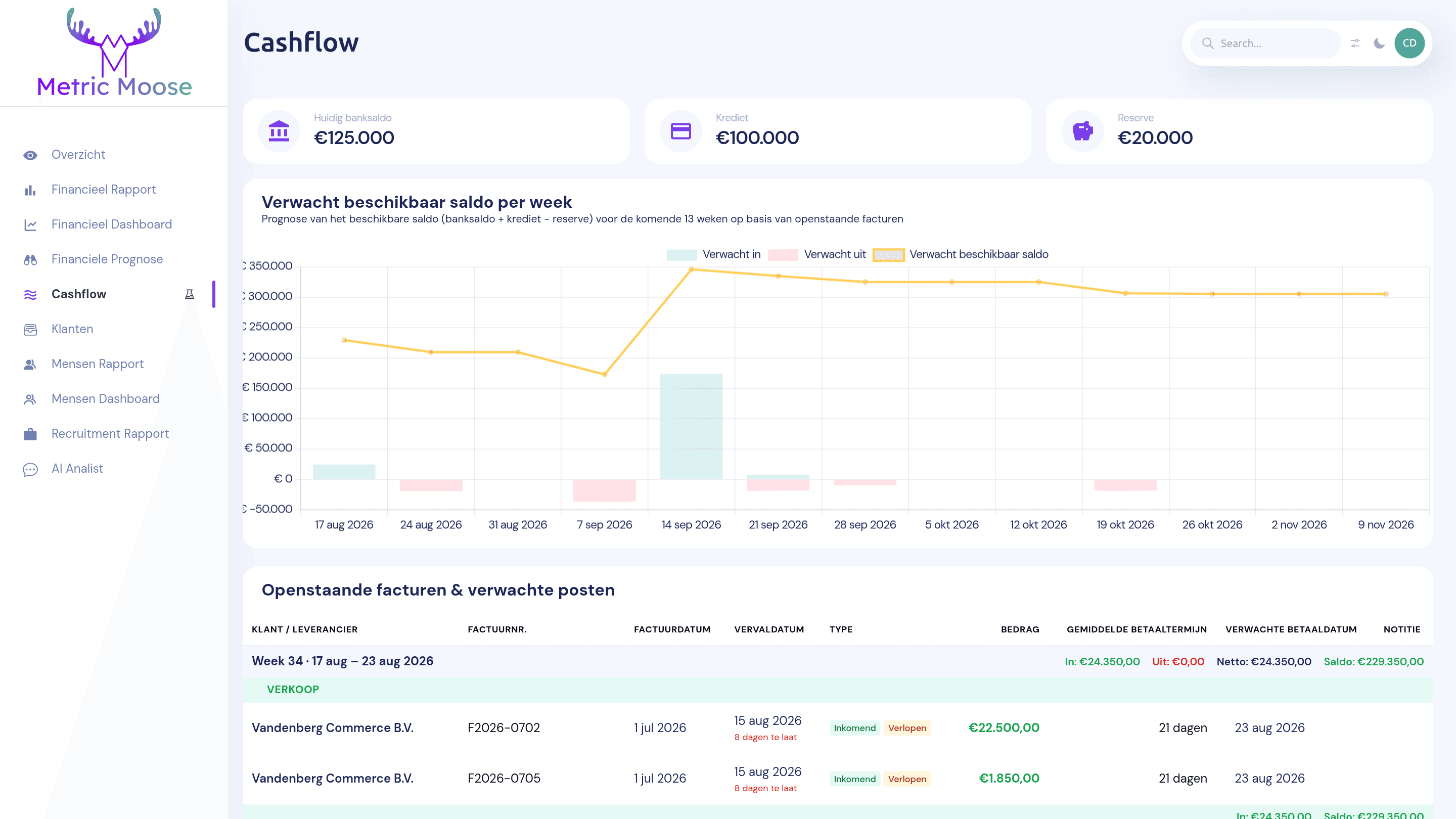Screen dimensions: 1456x819
Task: Select the Cashflow menu item
Action: point(78,294)
